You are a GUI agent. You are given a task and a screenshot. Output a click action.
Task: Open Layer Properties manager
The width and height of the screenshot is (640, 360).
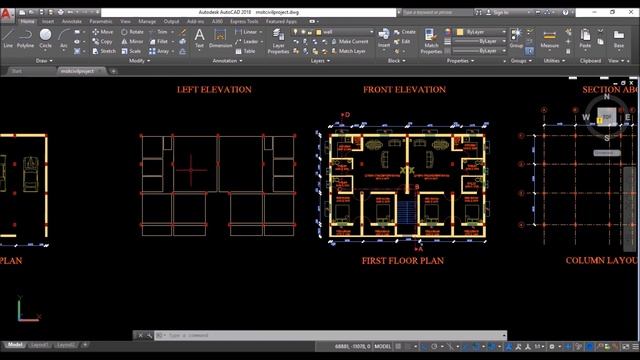click(x=278, y=41)
